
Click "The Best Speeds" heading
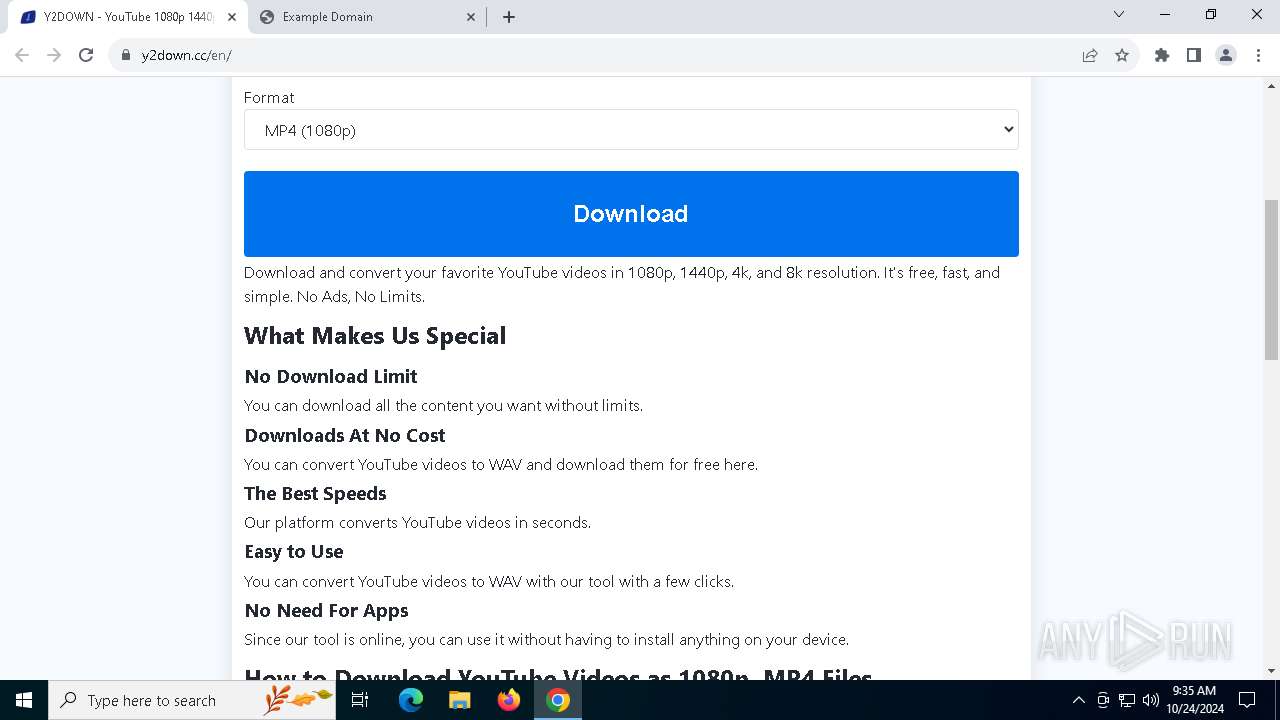coord(315,494)
